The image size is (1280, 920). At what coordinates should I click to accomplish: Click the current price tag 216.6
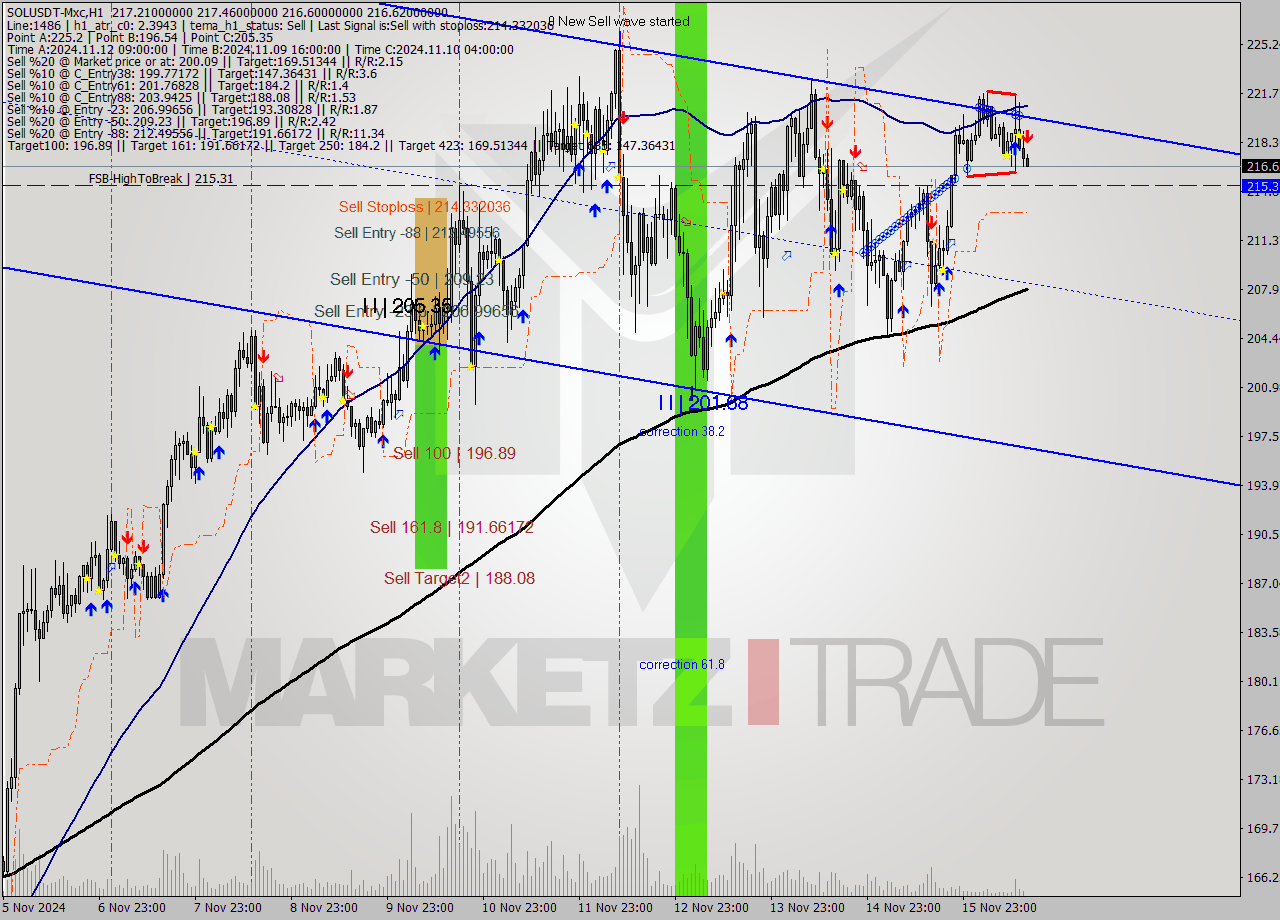coord(1260,166)
